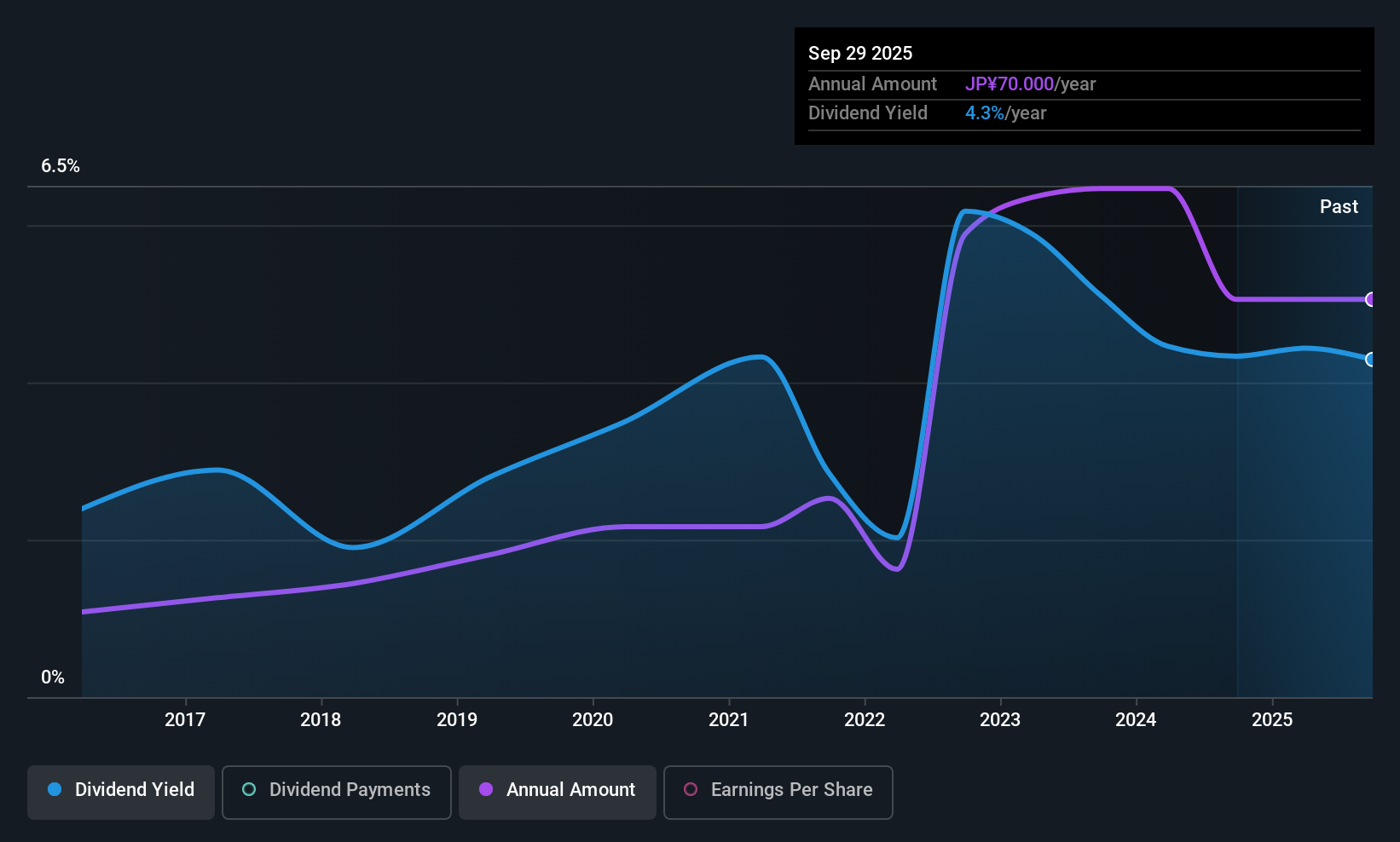Click the Past region label
The height and width of the screenshot is (842, 1400).
(1339, 207)
